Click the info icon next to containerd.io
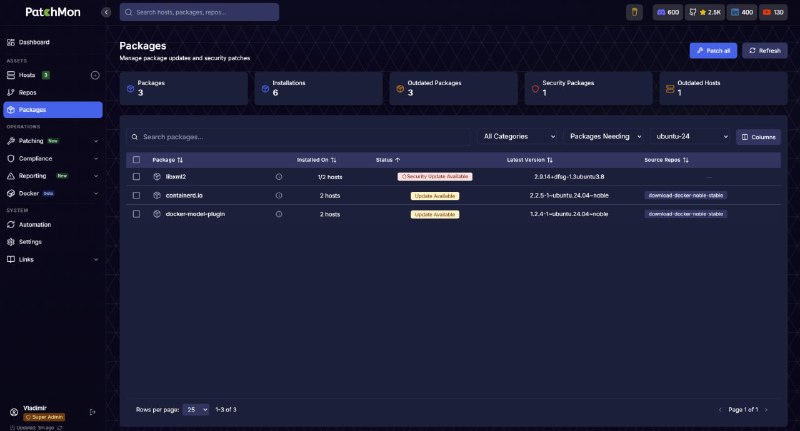Screen dimensions: 800x431 click(x=279, y=195)
